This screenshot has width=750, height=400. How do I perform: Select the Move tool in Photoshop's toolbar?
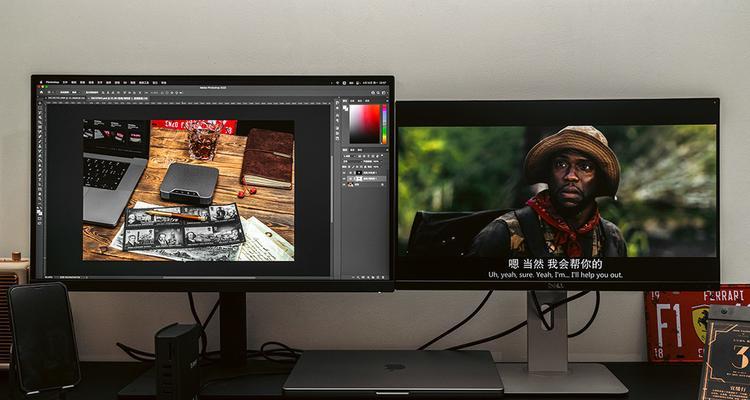tap(40, 103)
